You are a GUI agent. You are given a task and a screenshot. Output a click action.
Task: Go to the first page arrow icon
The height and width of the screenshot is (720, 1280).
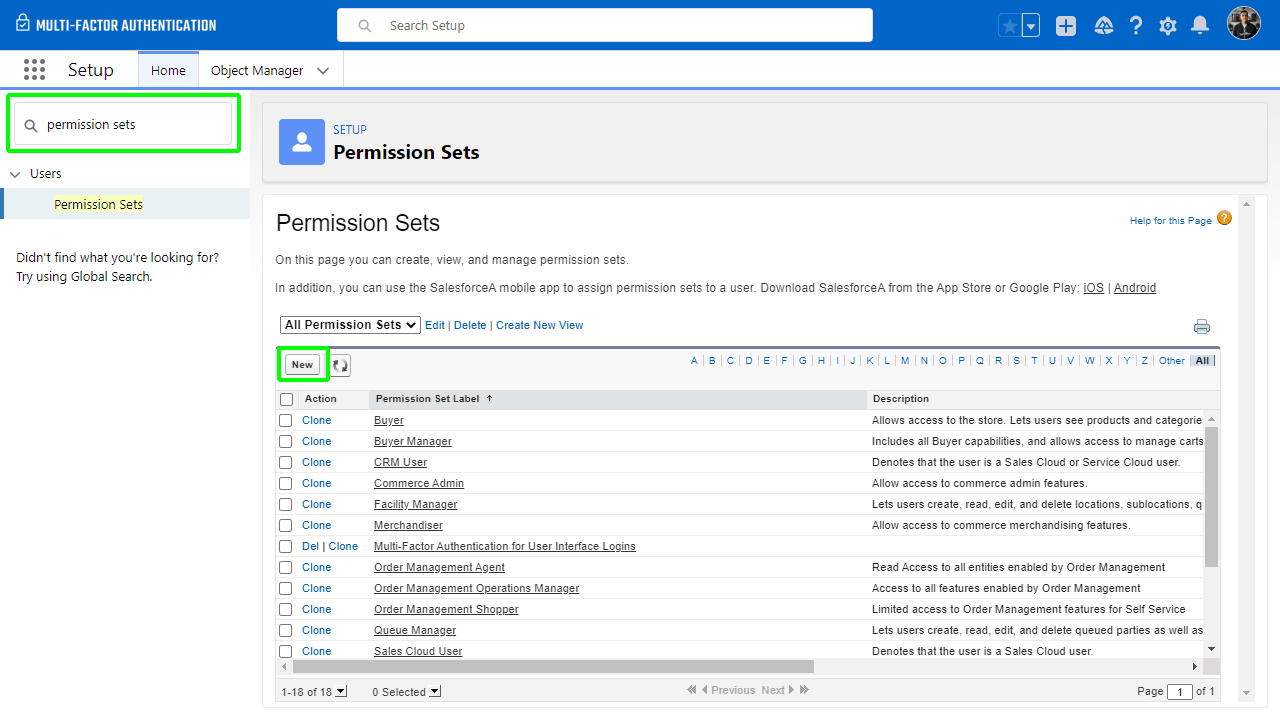692,690
